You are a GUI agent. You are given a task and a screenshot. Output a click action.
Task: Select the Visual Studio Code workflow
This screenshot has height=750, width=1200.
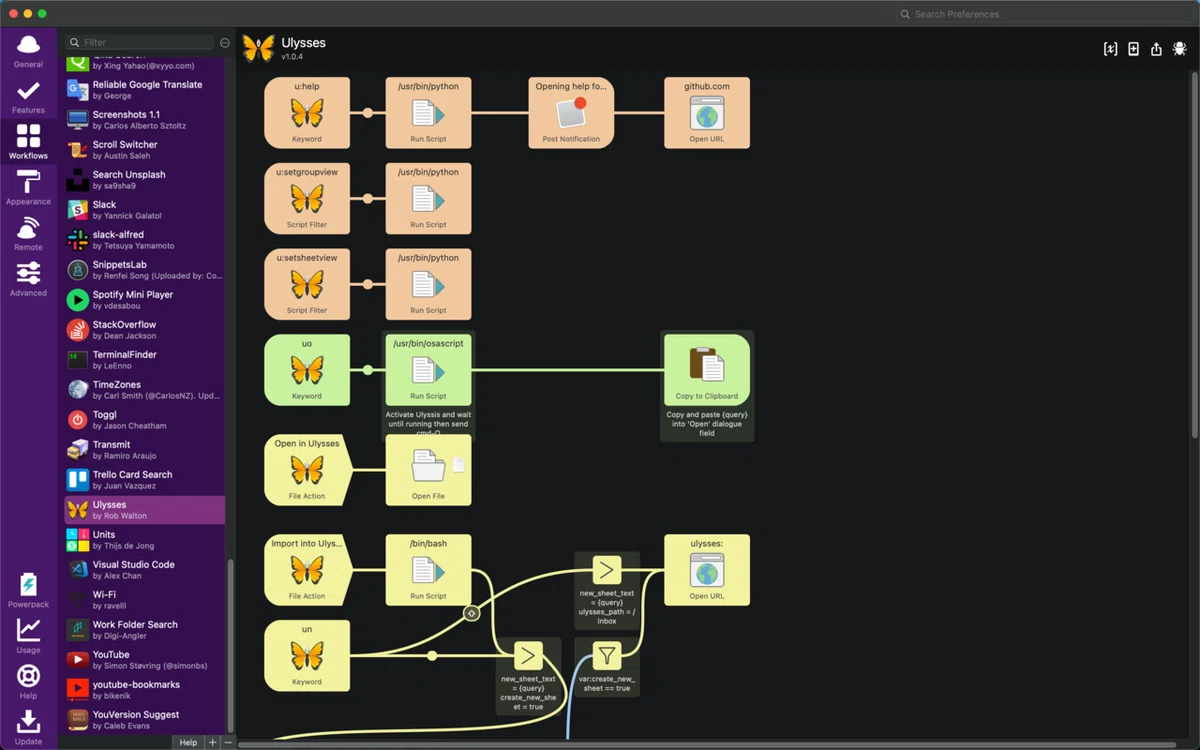145,570
